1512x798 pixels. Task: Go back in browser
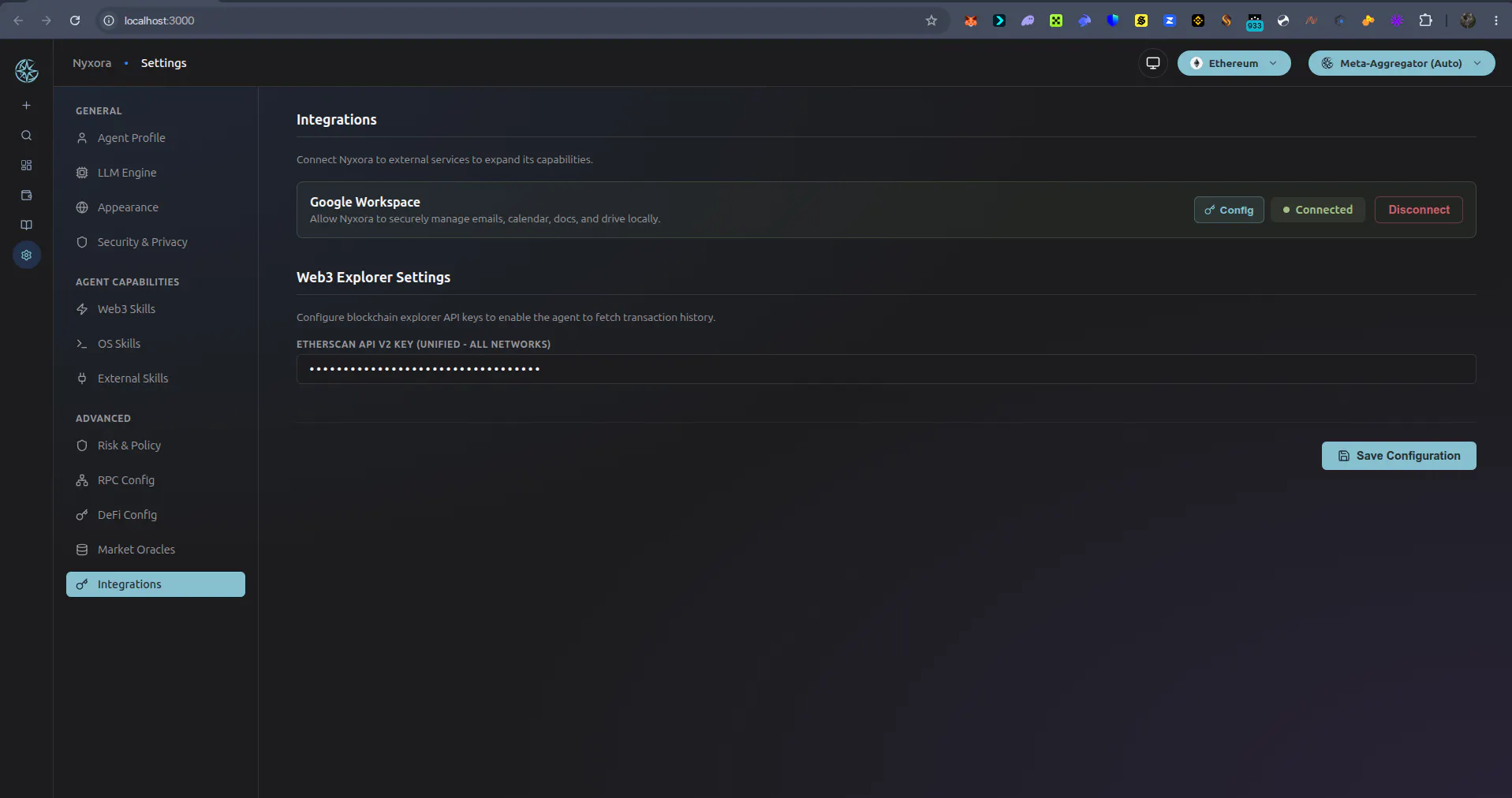18,21
